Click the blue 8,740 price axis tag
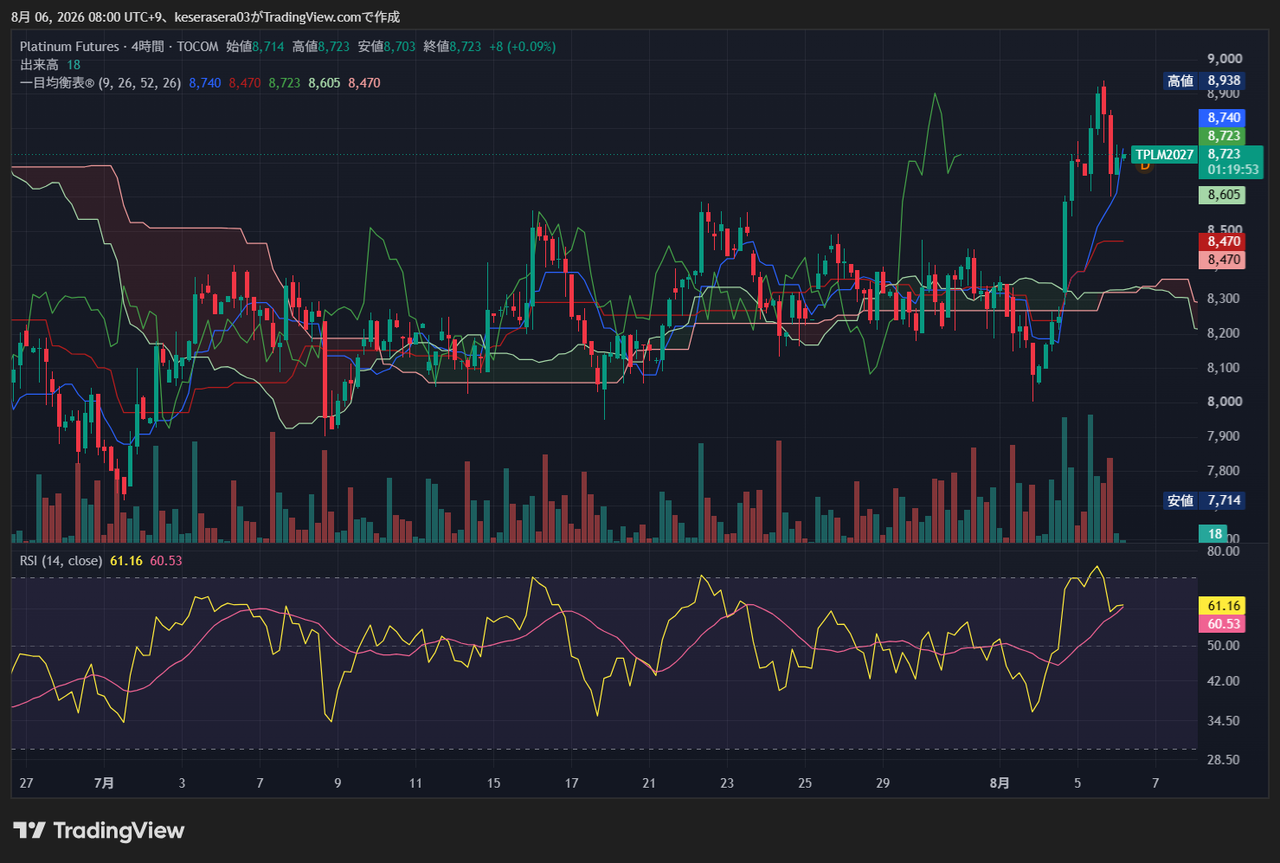 click(x=1223, y=118)
